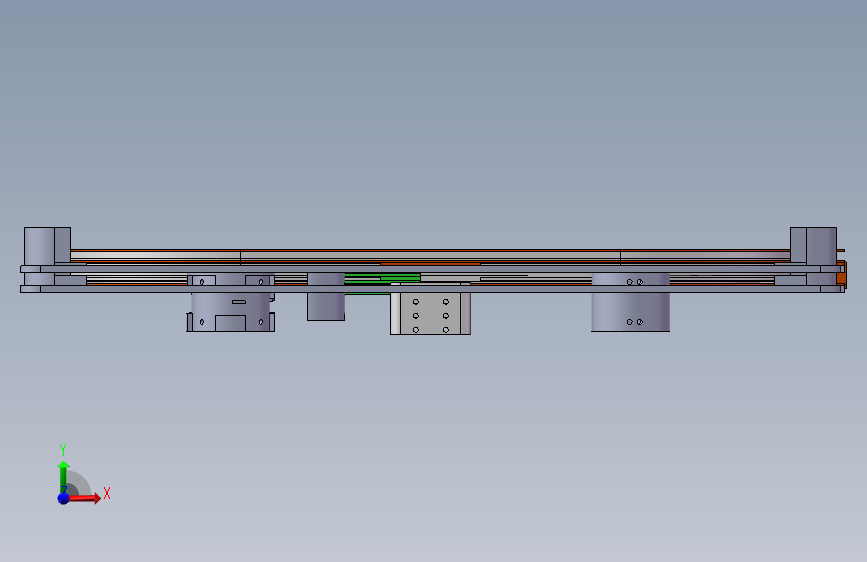Select the large cylinder with four small holes
This screenshot has width=867, height=562.
(x=630, y=302)
